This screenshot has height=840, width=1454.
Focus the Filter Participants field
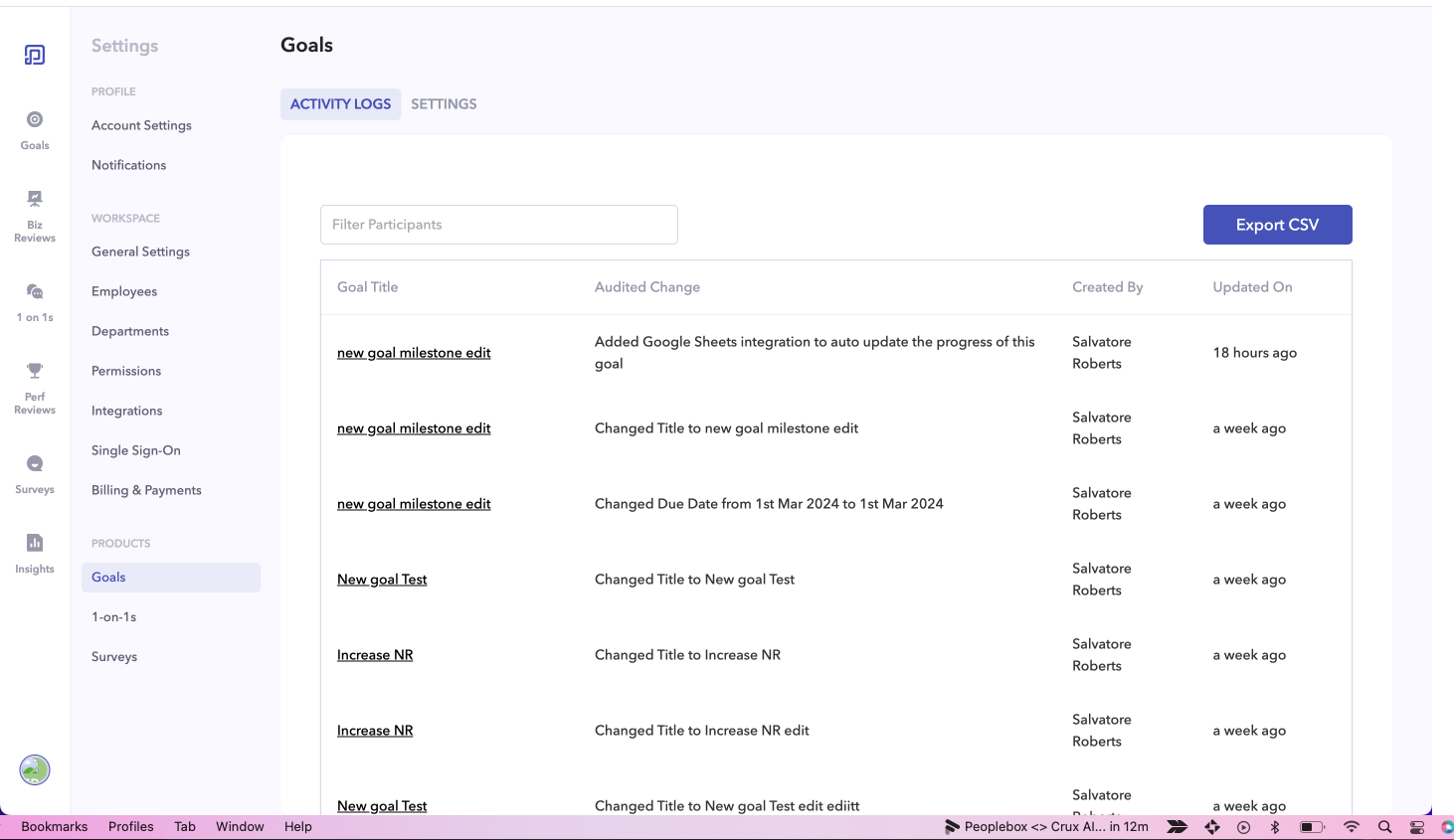coord(499,225)
